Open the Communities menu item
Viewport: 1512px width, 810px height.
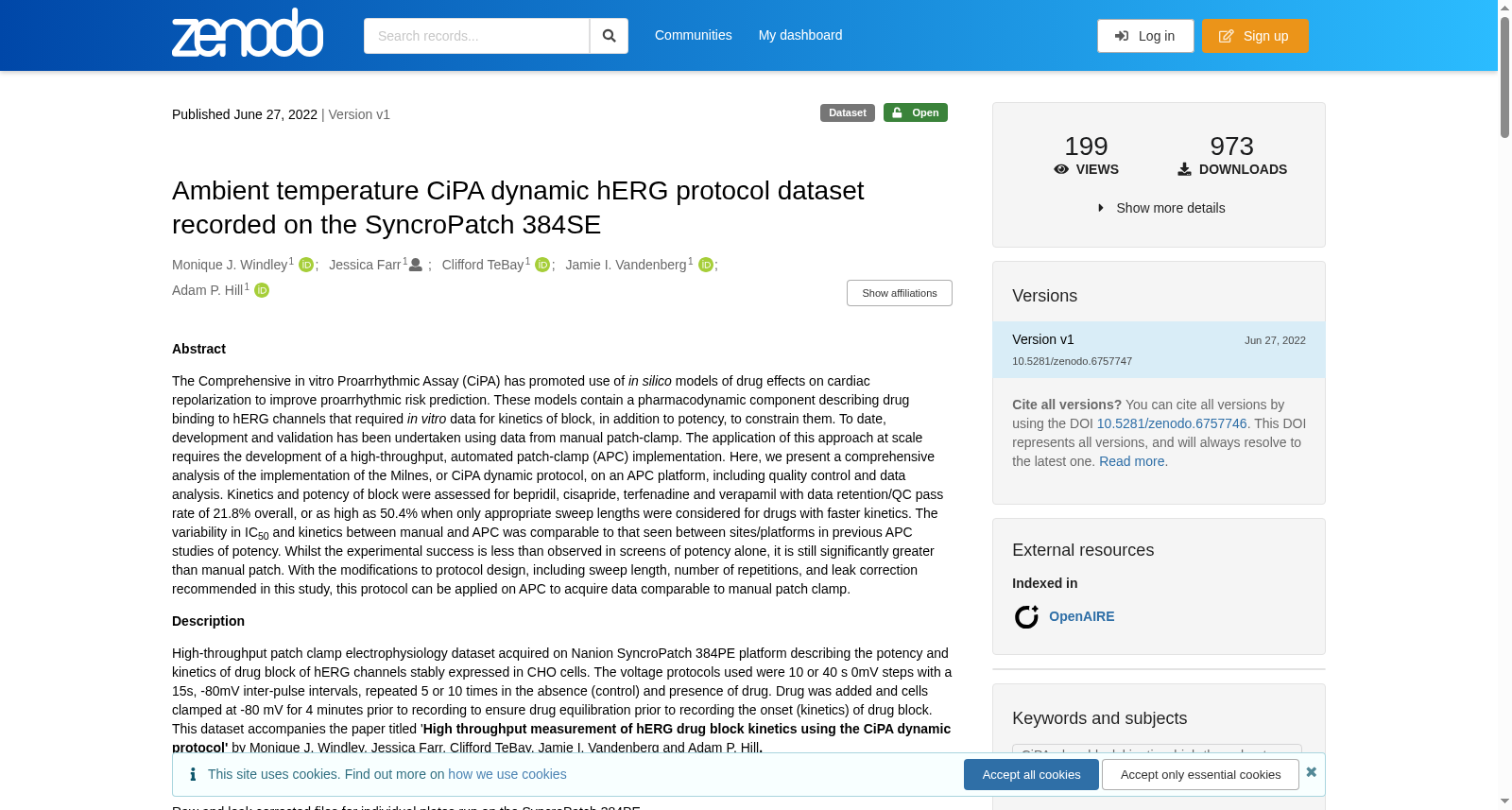694,35
